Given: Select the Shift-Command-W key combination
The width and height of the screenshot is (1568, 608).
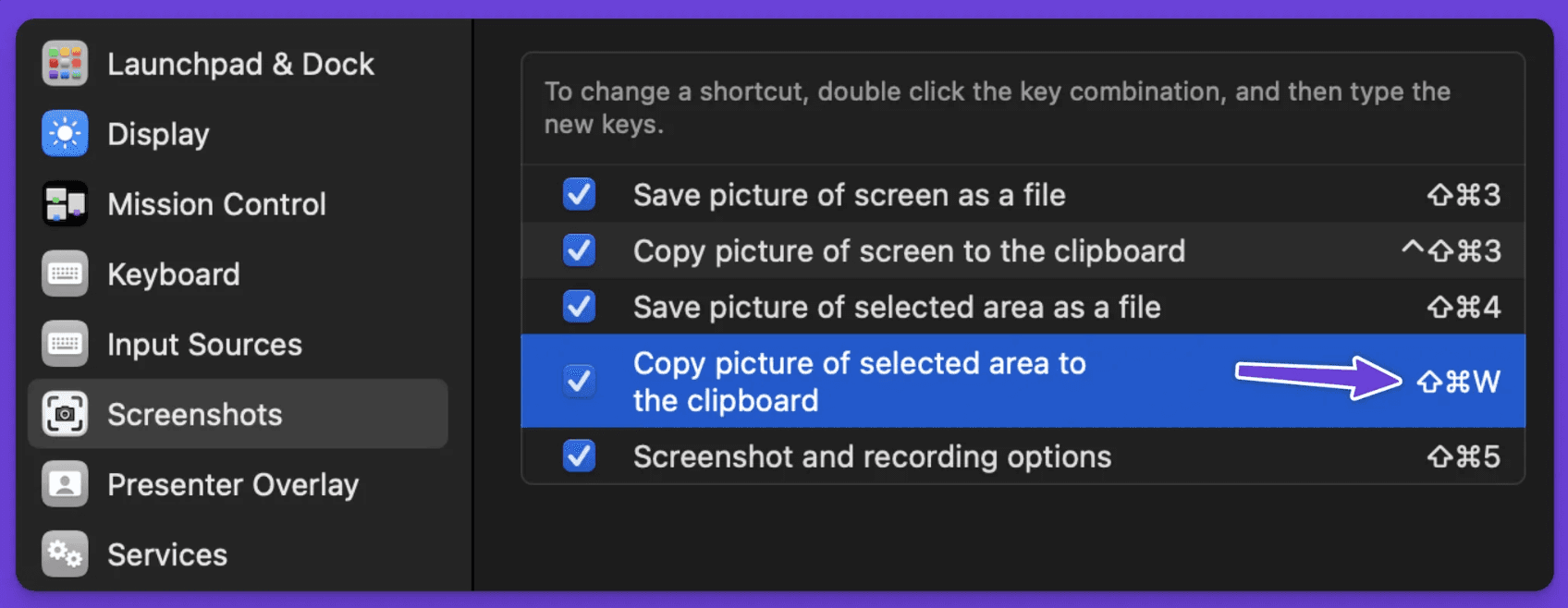Looking at the screenshot, I should tap(1459, 382).
